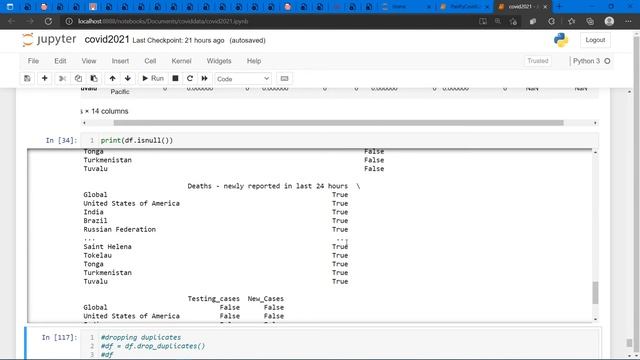Run the selected cell

tap(153, 78)
